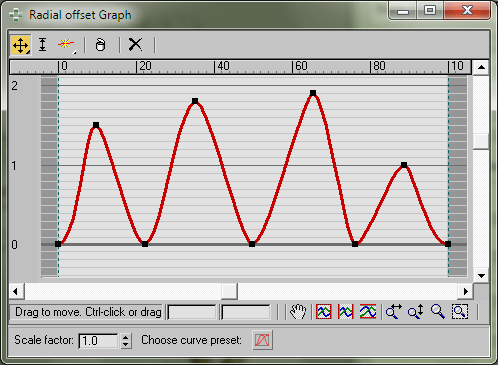Activate the Zoom Region tool
Screen dimensions: 498x365
460,312
